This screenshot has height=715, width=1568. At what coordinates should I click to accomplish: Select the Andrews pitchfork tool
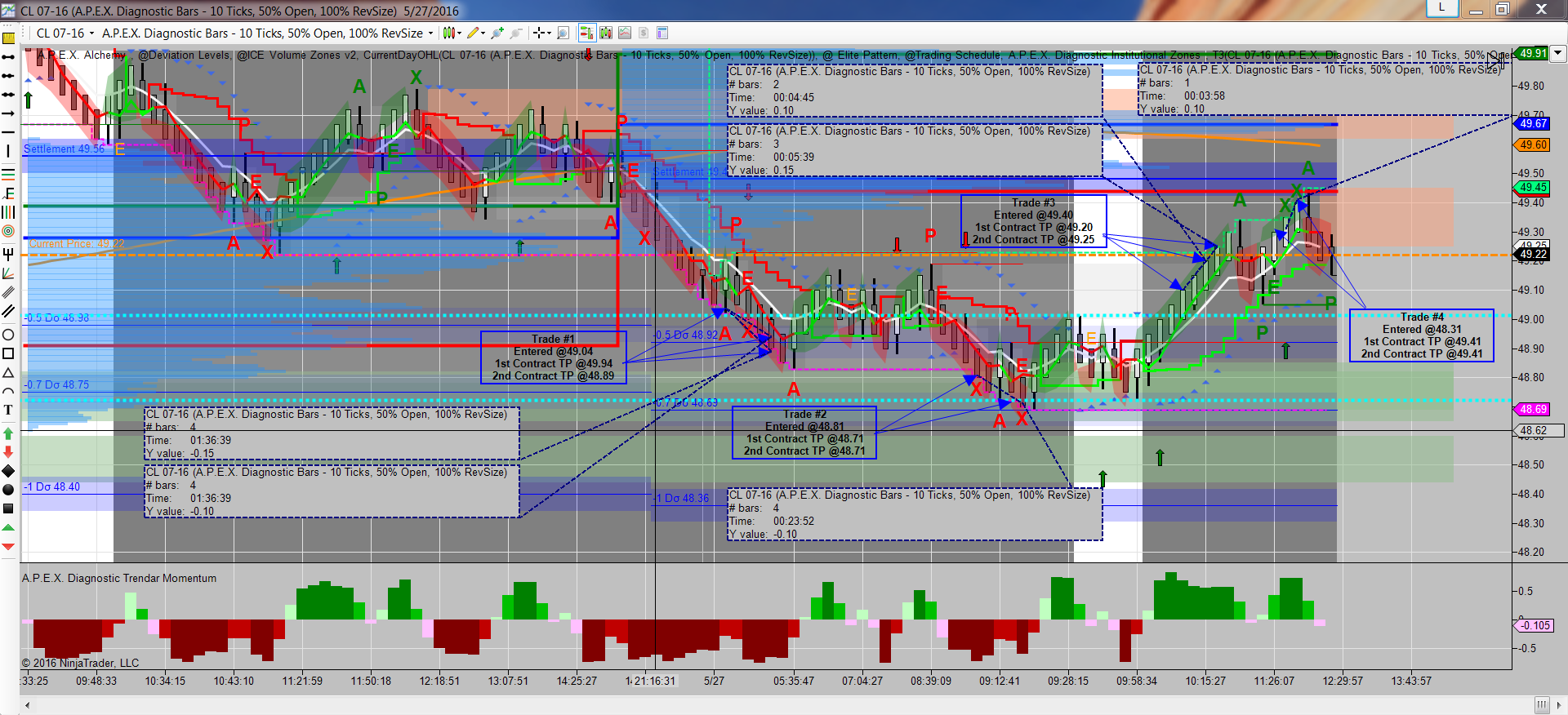[8, 254]
